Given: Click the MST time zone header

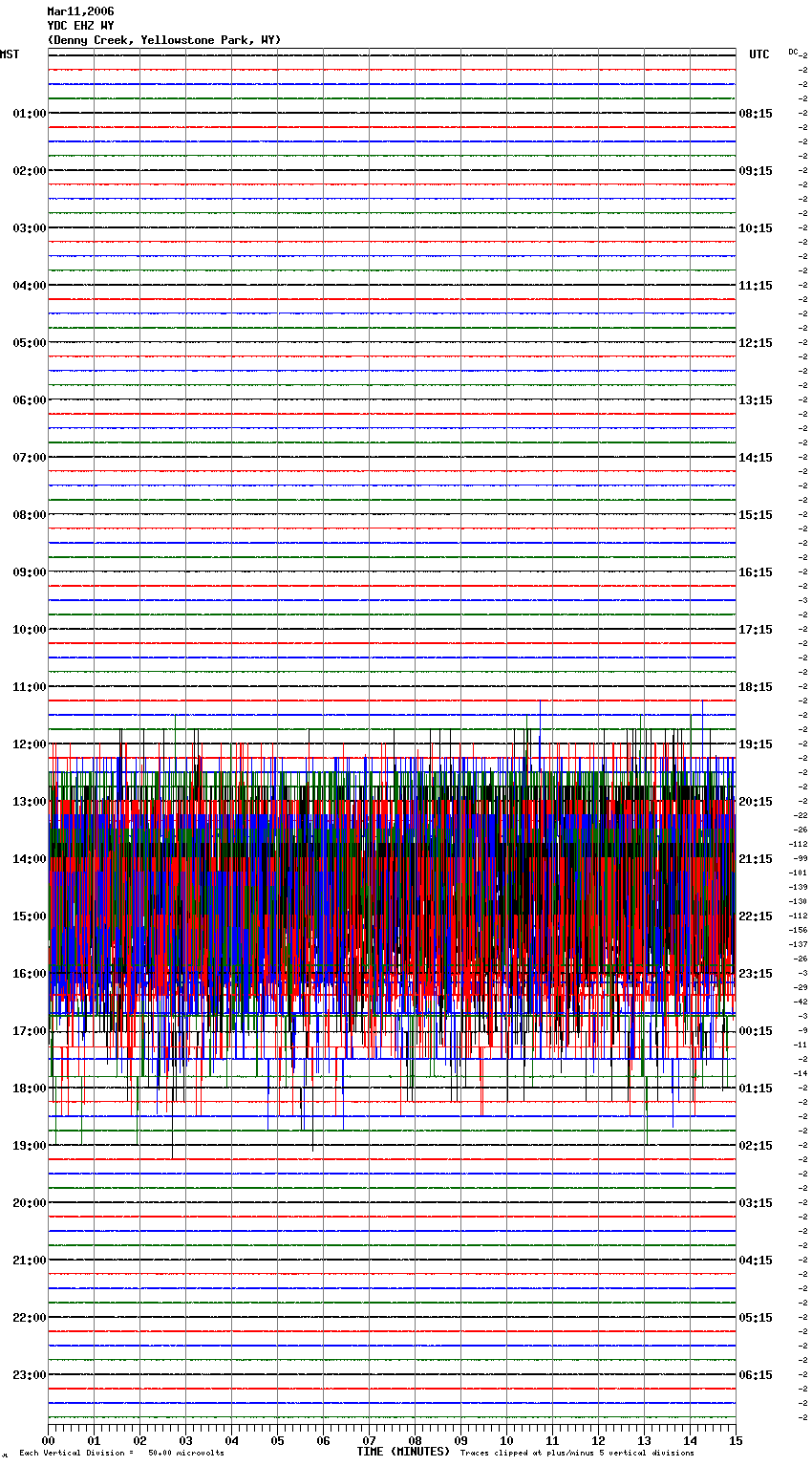Looking at the screenshot, I should tap(10, 54).
